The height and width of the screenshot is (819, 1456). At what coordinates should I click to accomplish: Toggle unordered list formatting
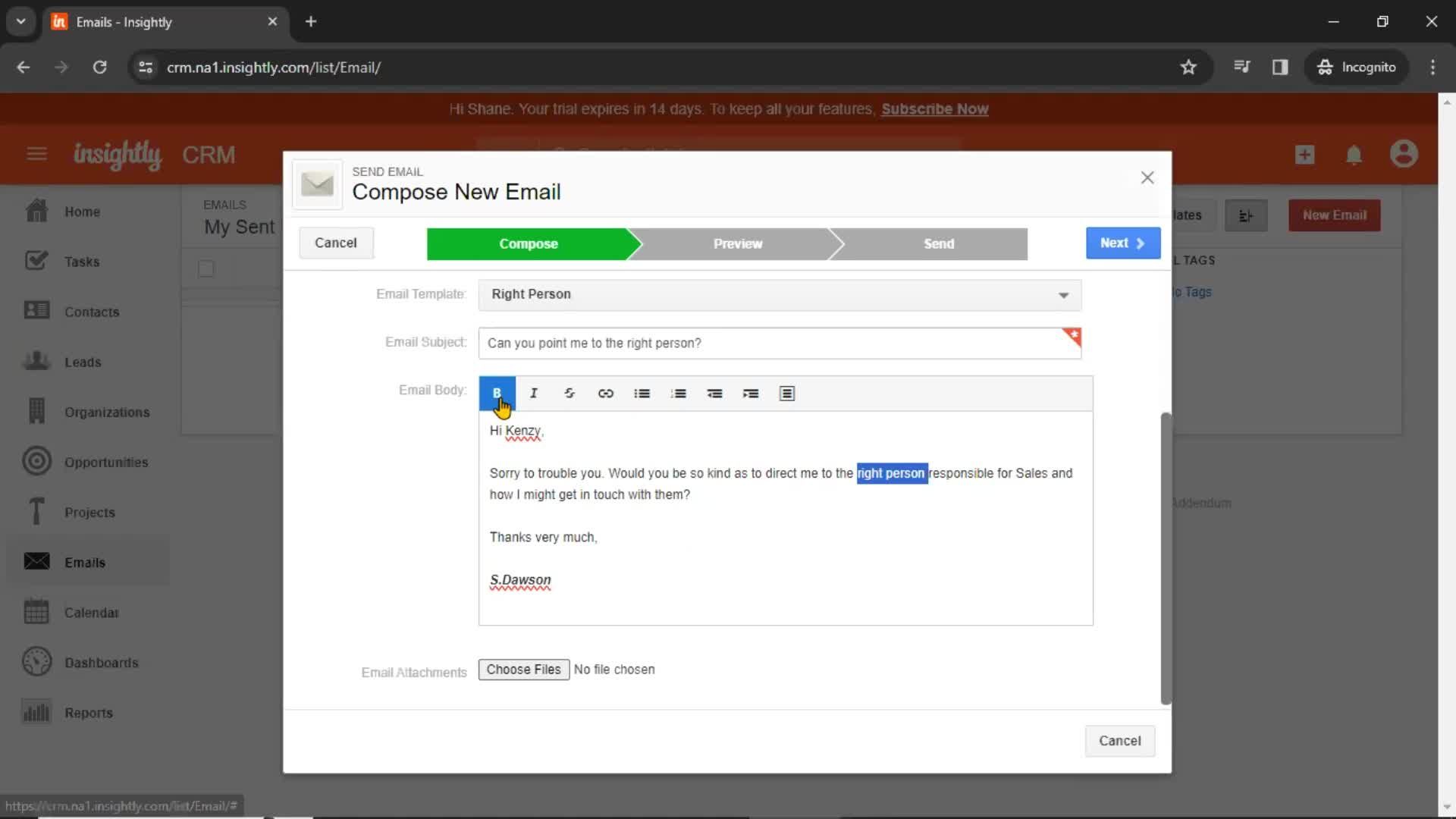pos(641,393)
